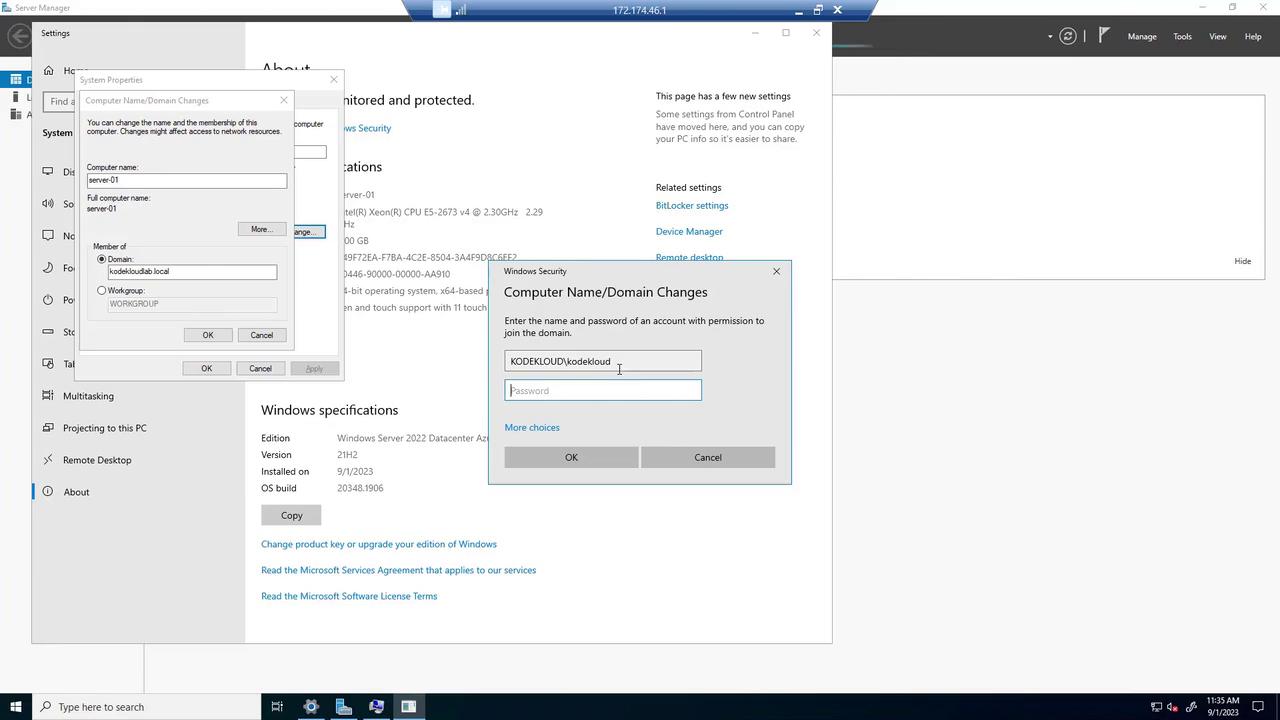The width and height of the screenshot is (1280, 720).
Task: Open Server Manager from the taskbar
Action: pyautogui.click(x=343, y=707)
